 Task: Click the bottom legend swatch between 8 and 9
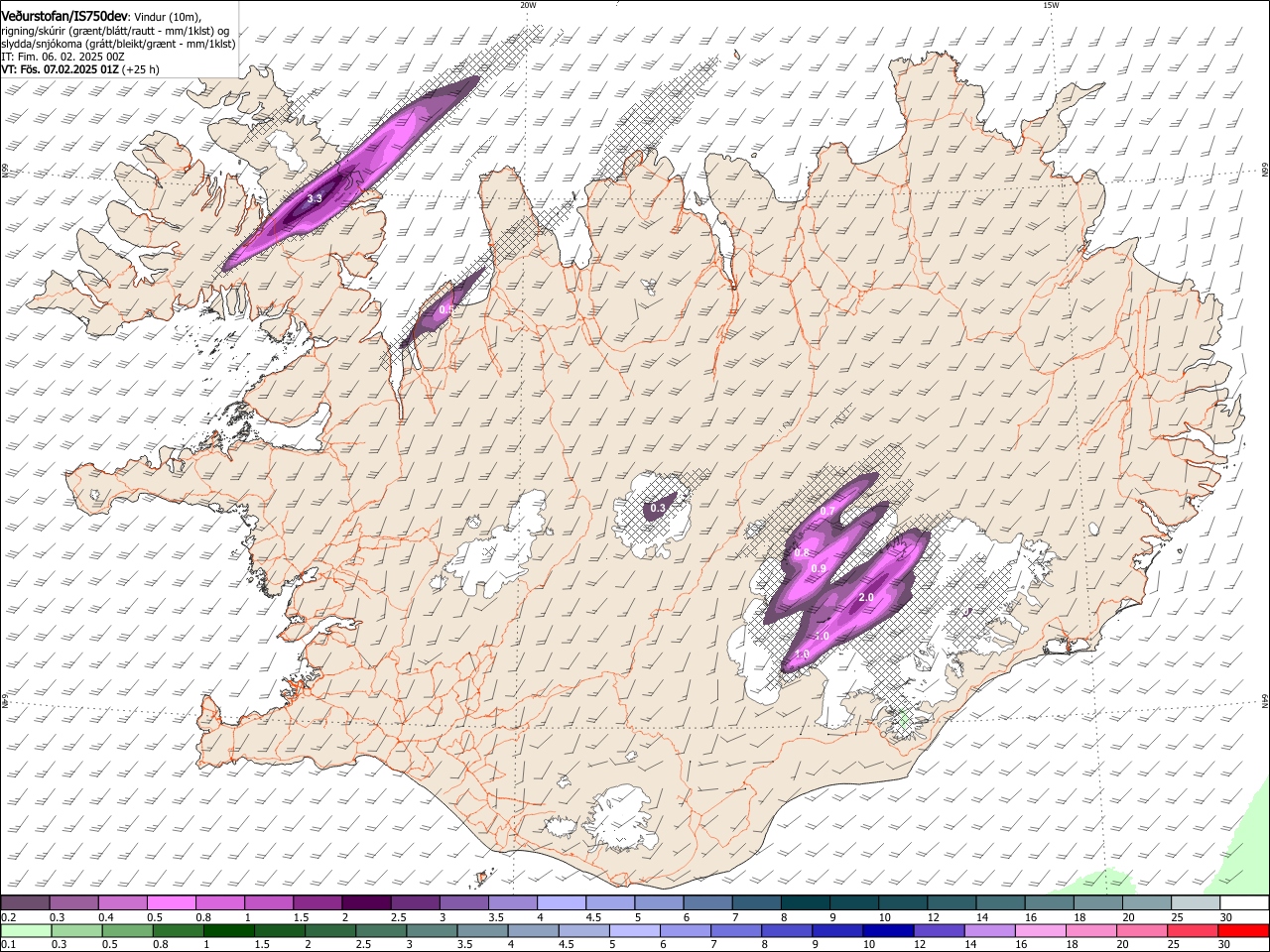point(788,930)
